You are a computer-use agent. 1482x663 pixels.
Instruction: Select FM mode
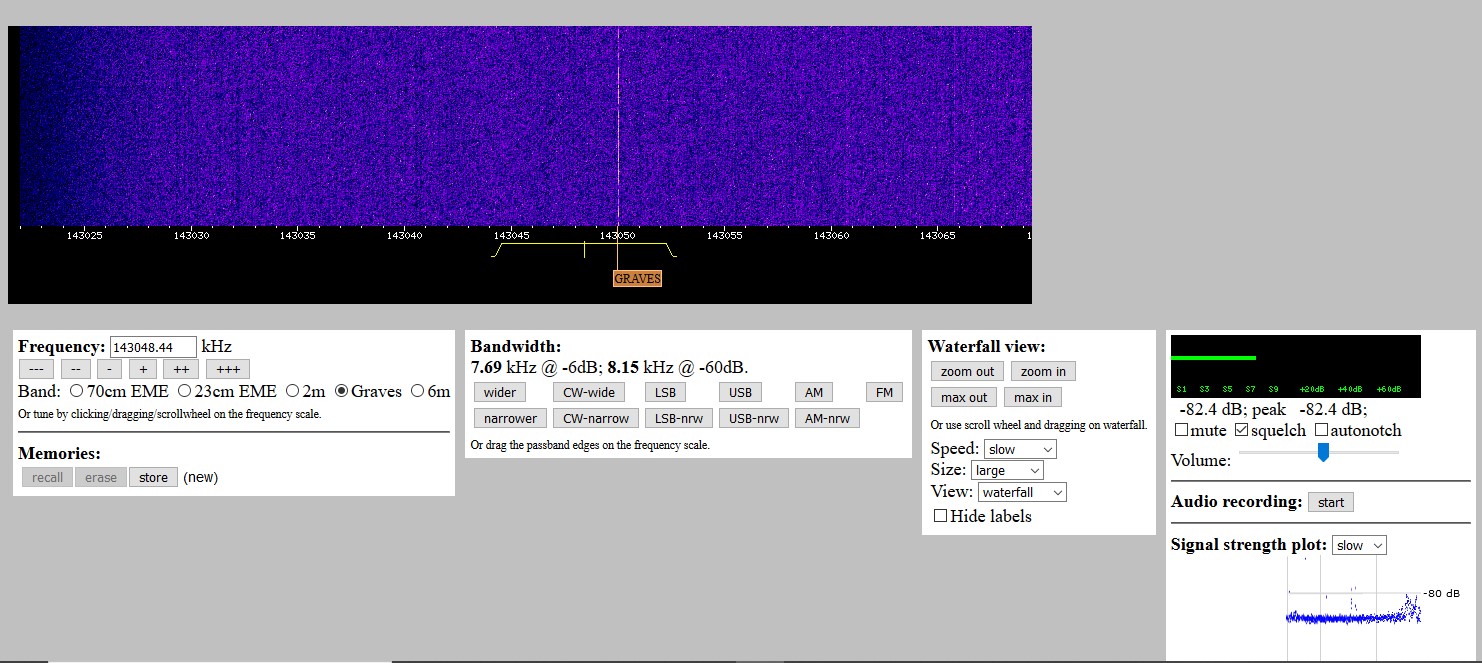tap(884, 392)
